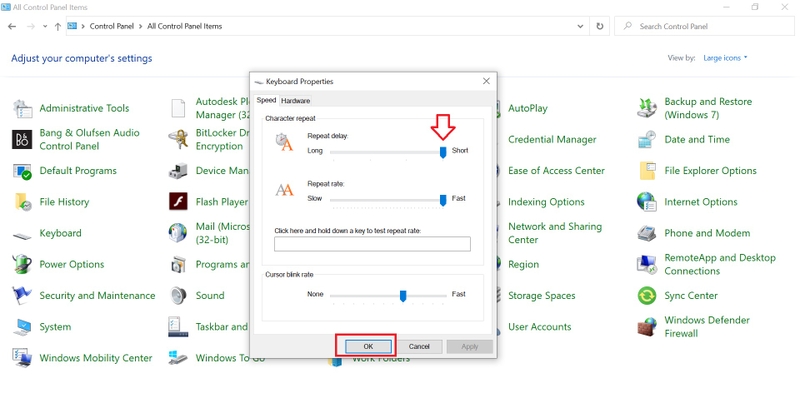
Task: Switch to the Hardware tab
Action: click(x=295, y=101)
